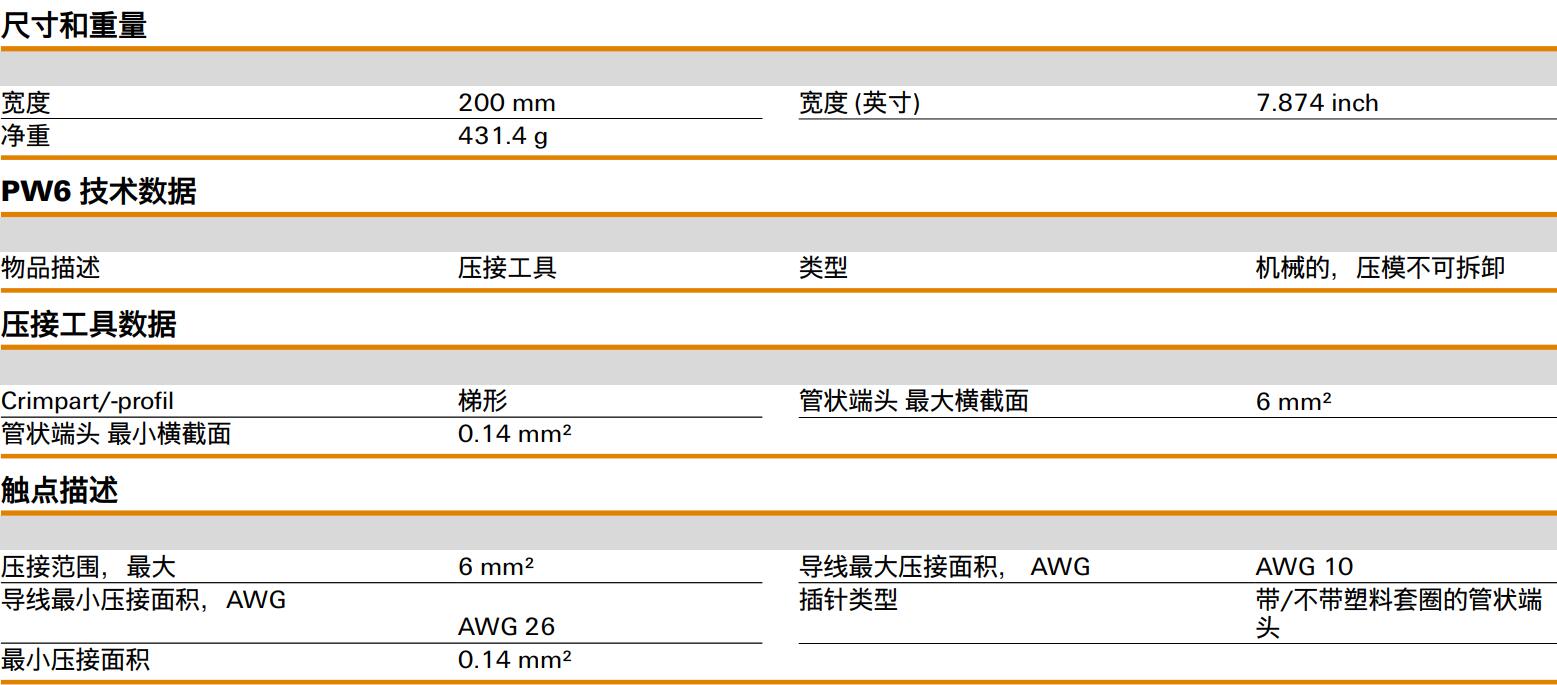Select the 压接工具 description value
1557x685 pixels.
(x=507, y=268)
